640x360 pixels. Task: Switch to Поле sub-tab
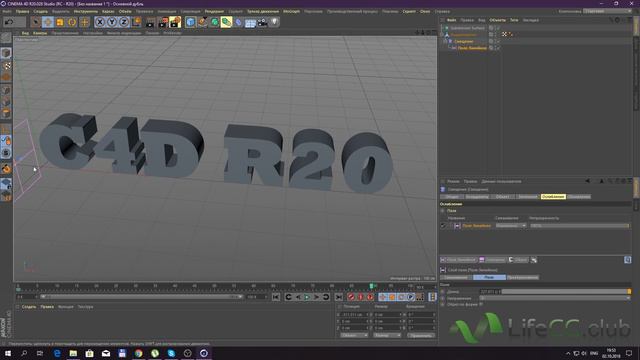tap(489, 278)
